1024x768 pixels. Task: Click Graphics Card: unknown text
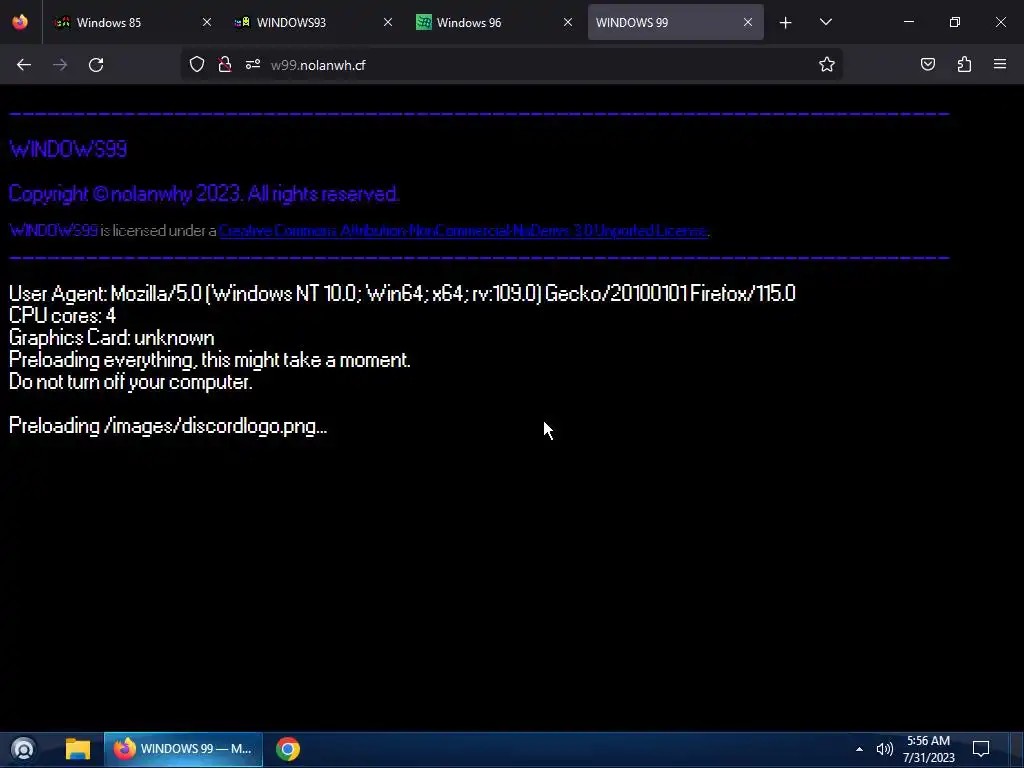[112, 338]
